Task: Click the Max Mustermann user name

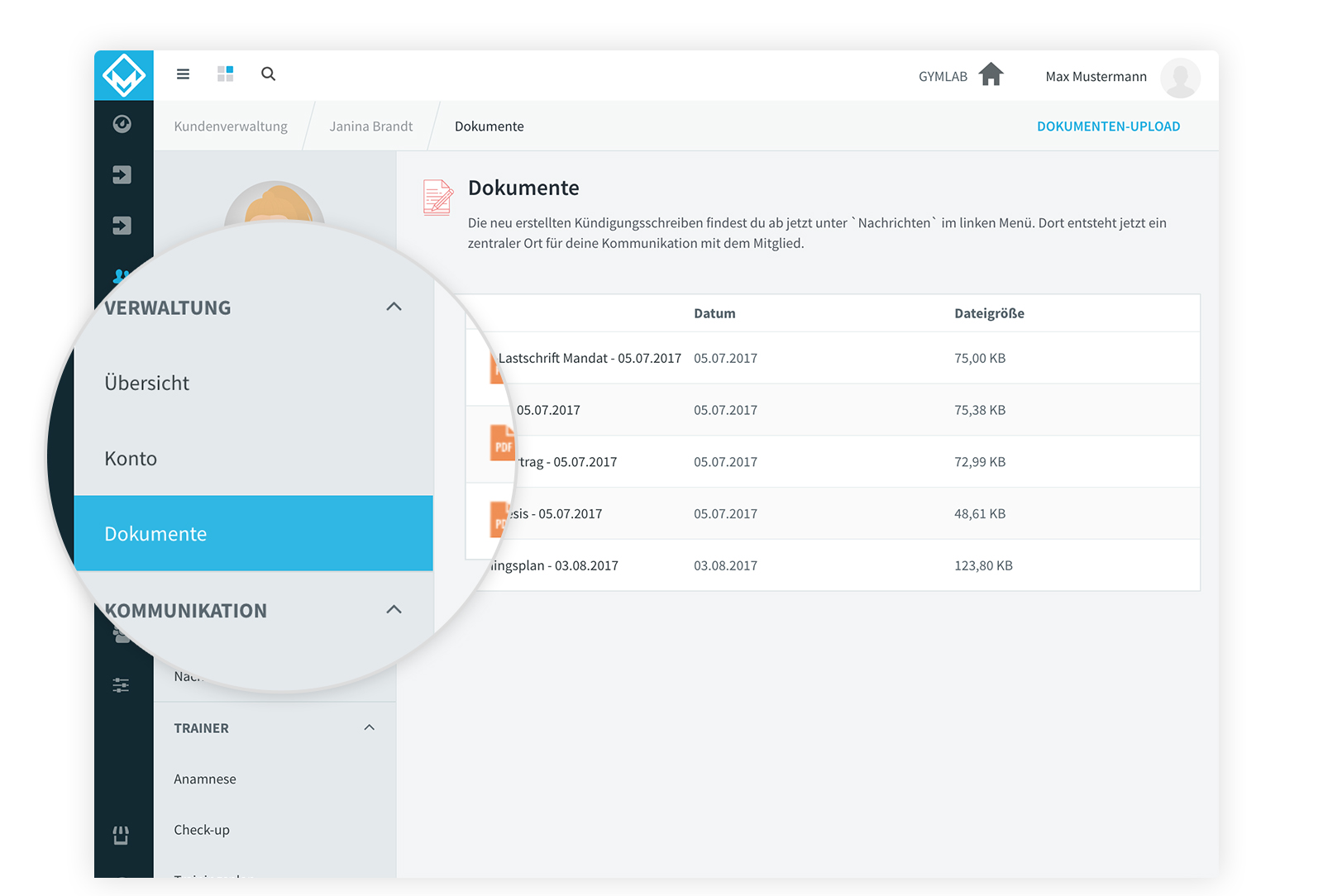Action: point(1096,77)
